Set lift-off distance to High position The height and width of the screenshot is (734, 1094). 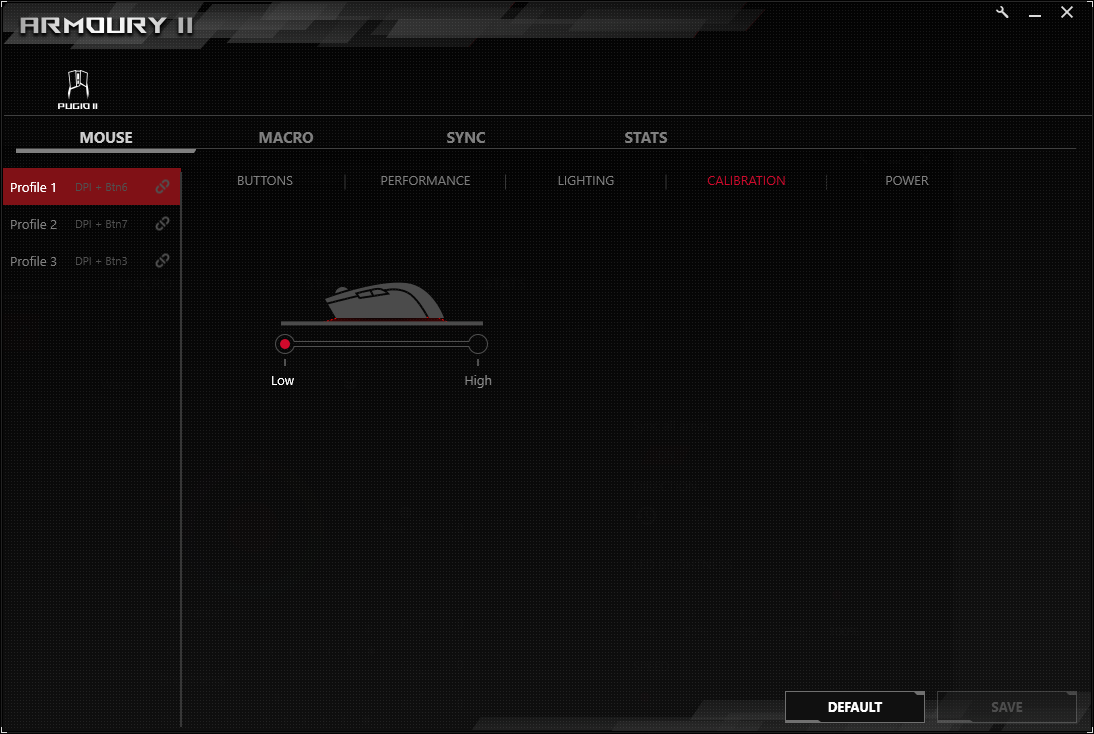(478, 344)
